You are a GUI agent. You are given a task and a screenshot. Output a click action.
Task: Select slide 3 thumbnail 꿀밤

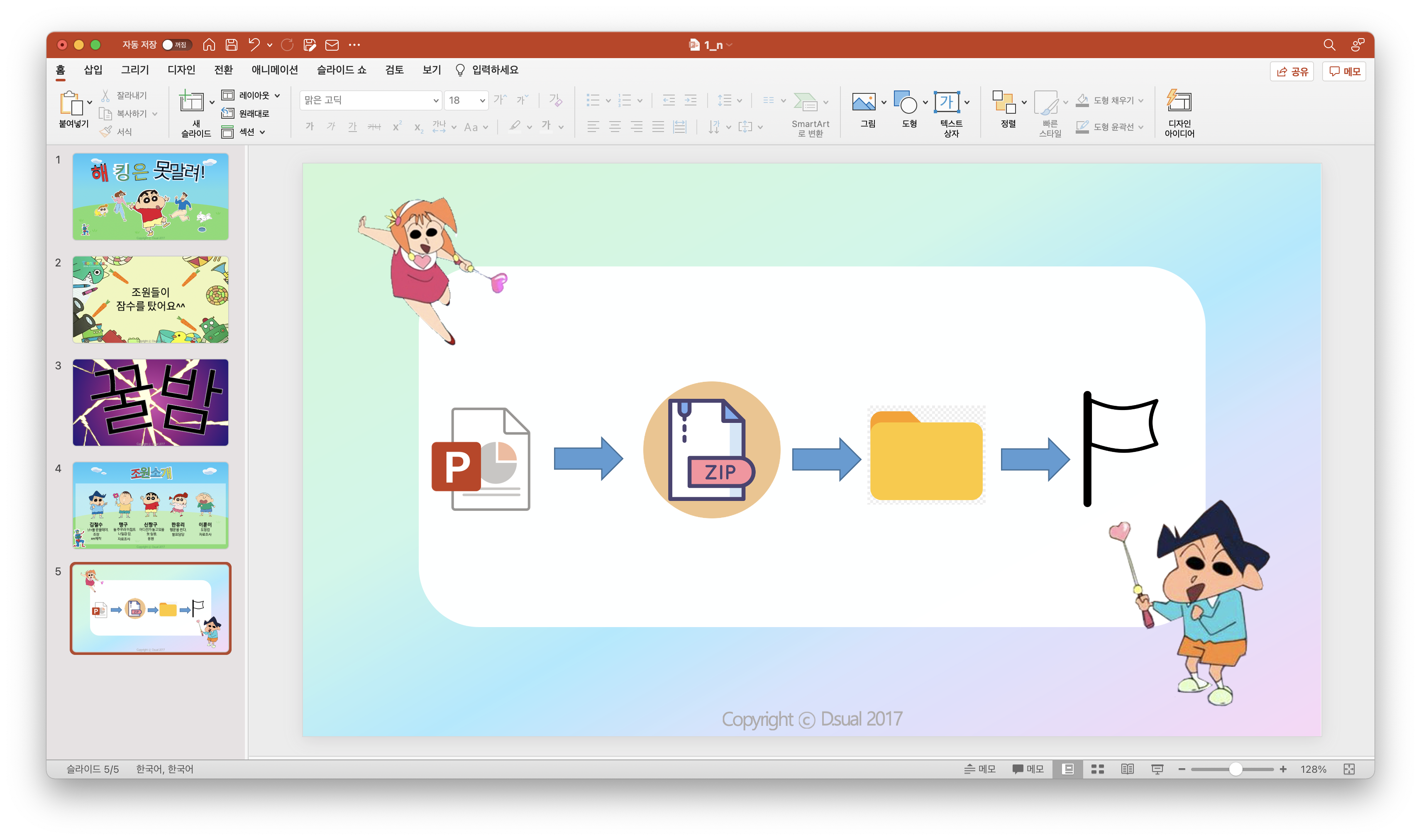coord(151,403)
